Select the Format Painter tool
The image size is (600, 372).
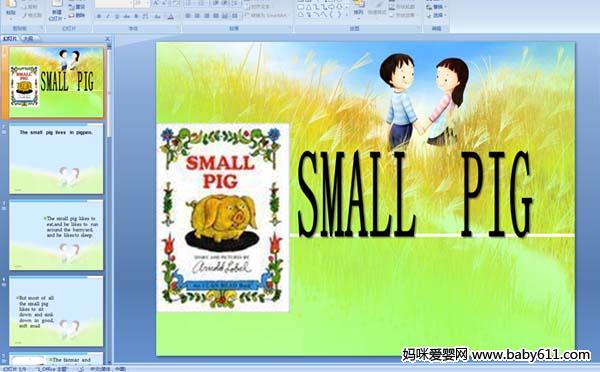(32, 15)
